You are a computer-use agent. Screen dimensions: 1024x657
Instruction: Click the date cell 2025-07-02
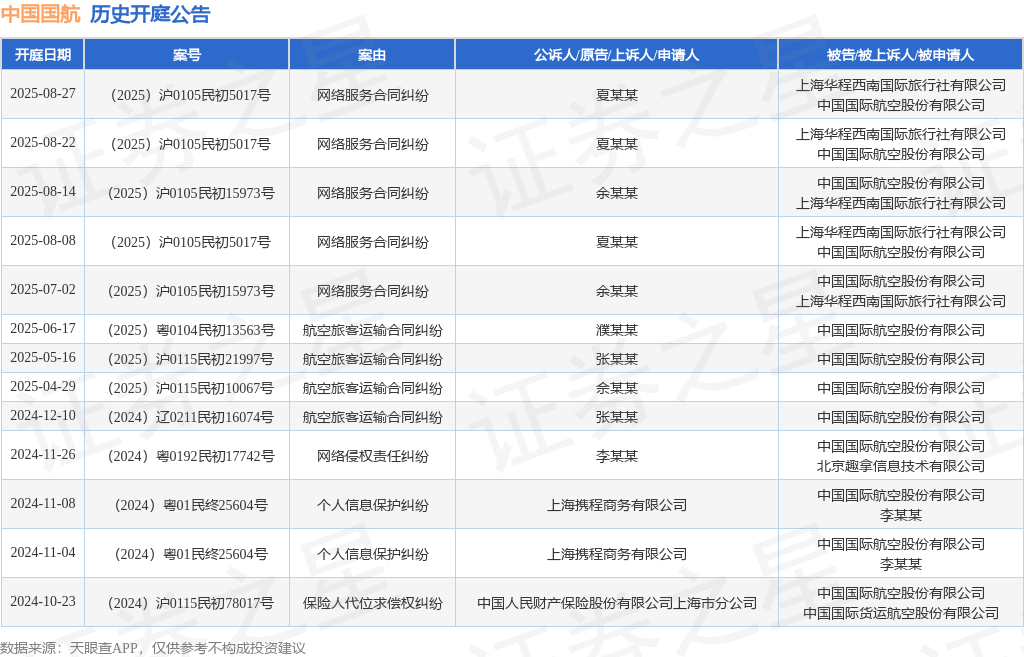point(43,289)
